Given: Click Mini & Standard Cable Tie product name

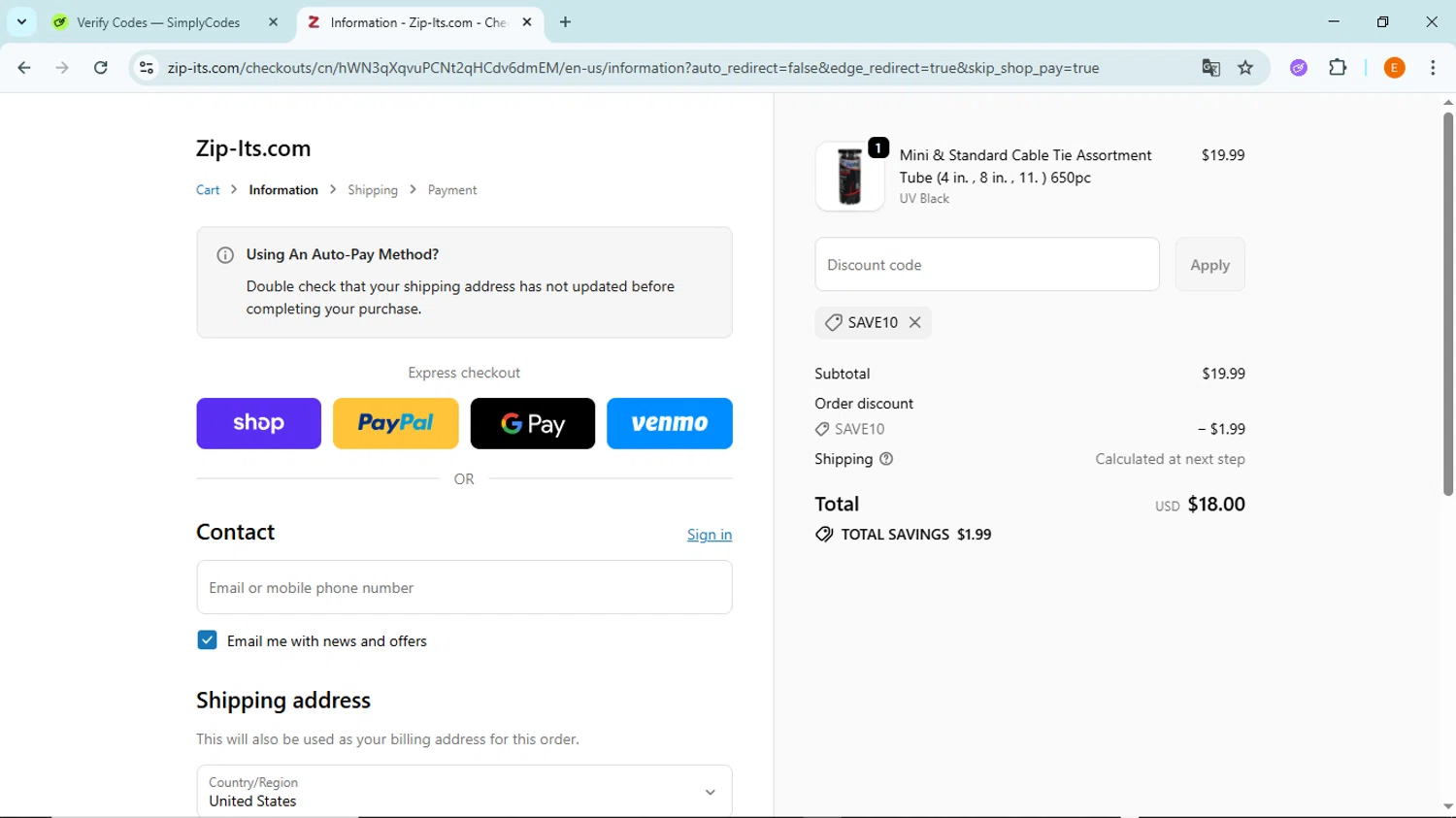Looking at the screenshot, I should point(1025,166).
